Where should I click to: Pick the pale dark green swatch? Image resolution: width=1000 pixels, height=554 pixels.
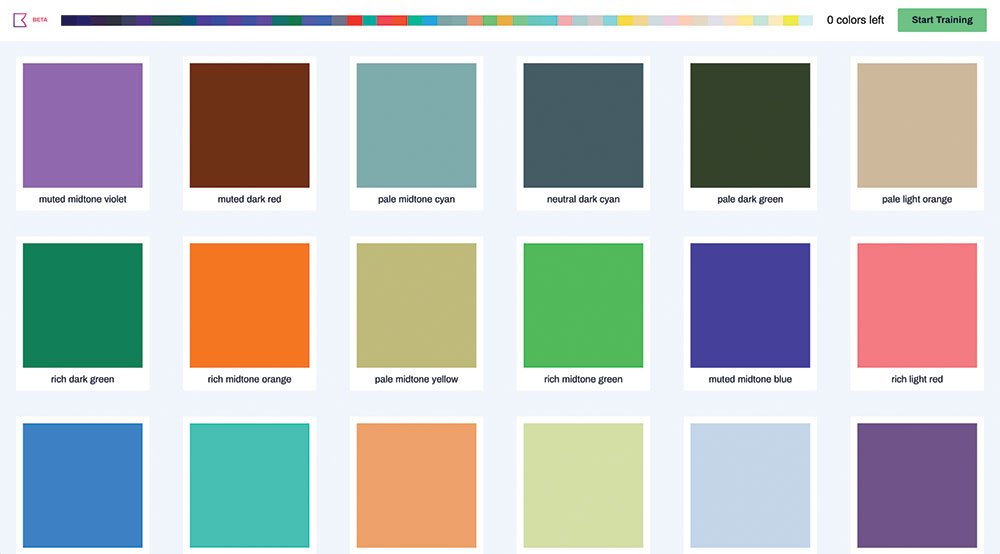pyautogui.click(x=750, y=125)
